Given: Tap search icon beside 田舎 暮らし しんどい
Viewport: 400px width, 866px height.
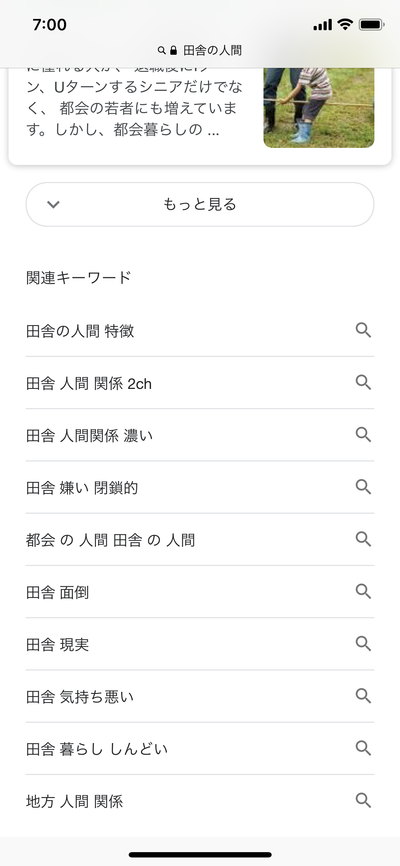Looking at the screenshot, I should pos(363,748).
